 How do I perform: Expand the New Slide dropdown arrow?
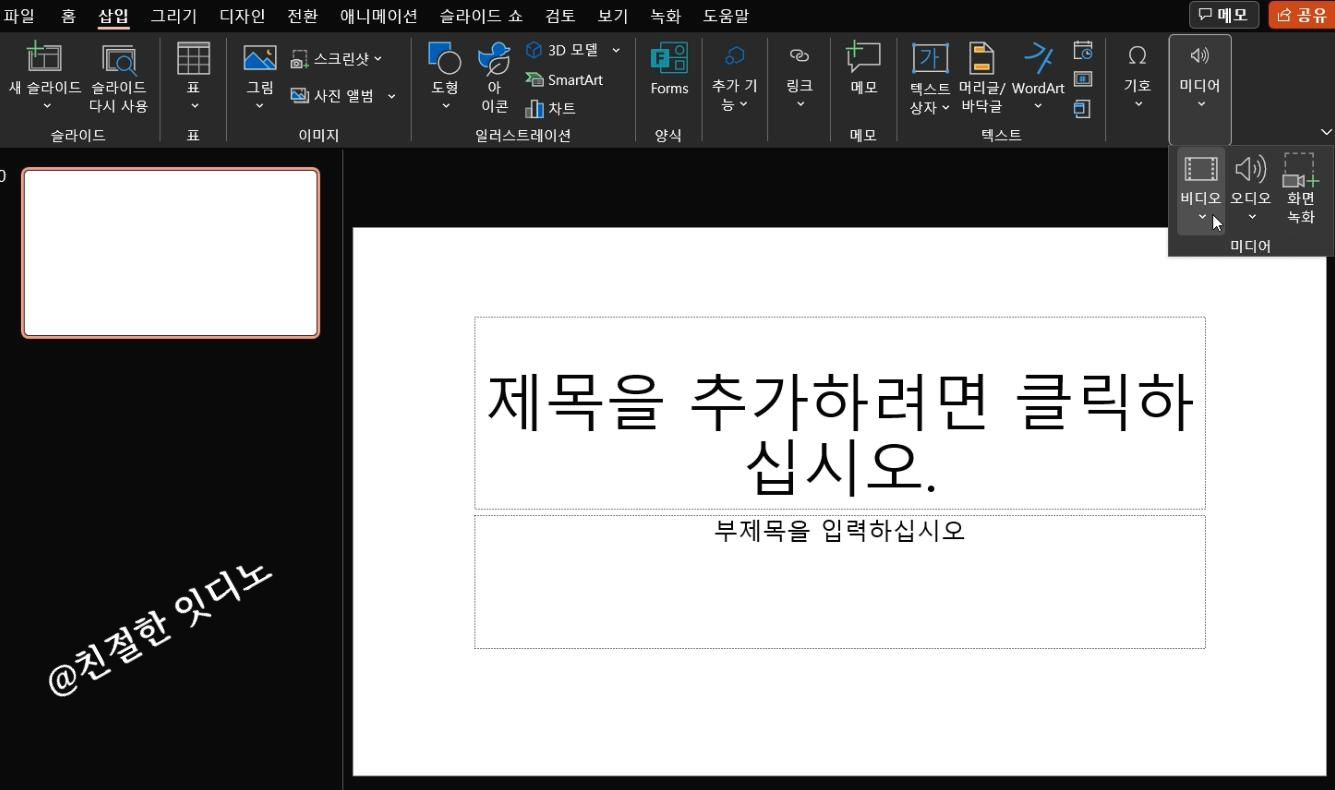tap(46, 106)
